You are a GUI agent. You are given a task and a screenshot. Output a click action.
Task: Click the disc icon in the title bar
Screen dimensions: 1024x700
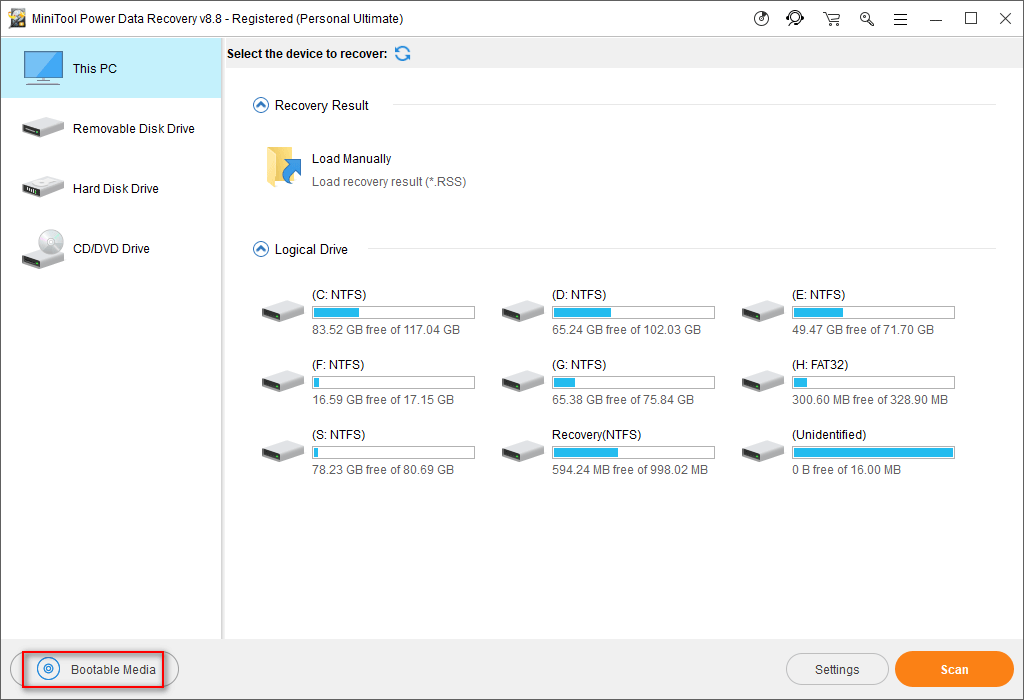pyautogui.click(x=761, y=18)
